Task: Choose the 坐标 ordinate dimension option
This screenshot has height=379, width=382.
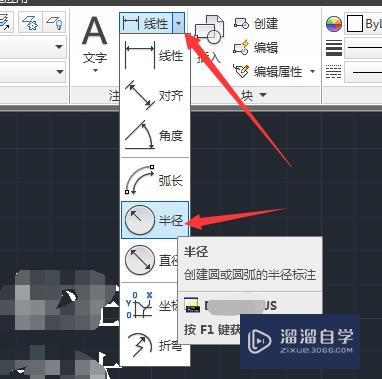Action: [151, 305]
